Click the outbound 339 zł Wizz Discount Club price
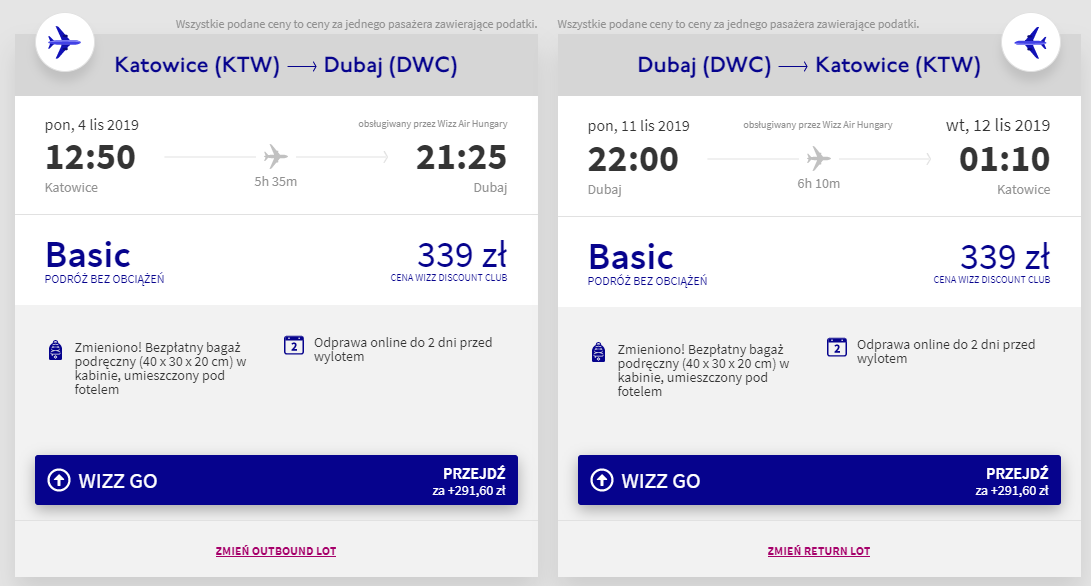 [462, 256]
